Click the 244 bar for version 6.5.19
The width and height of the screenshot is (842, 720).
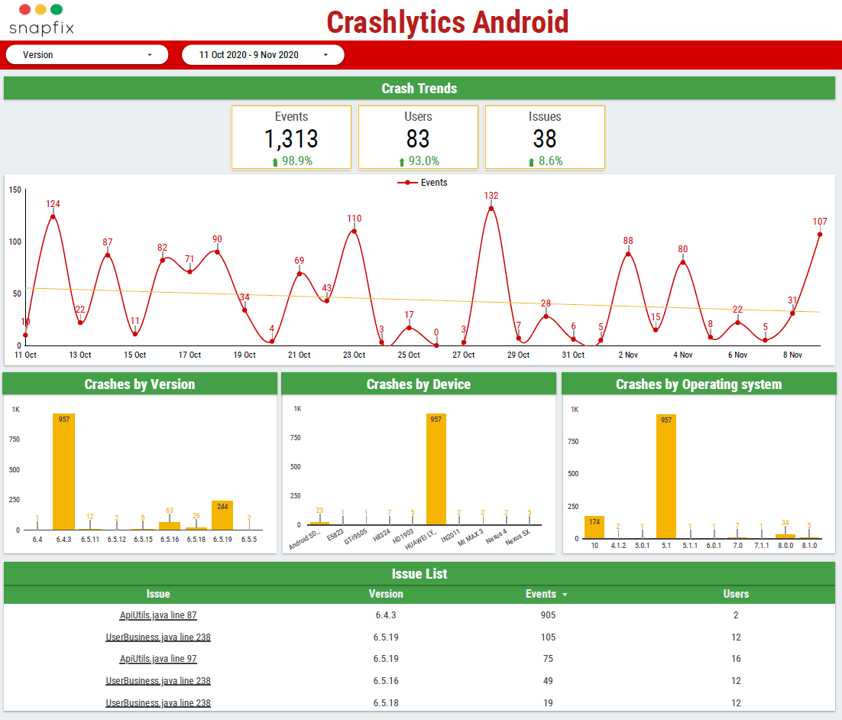pyautogui.click(x=222, y=515)
